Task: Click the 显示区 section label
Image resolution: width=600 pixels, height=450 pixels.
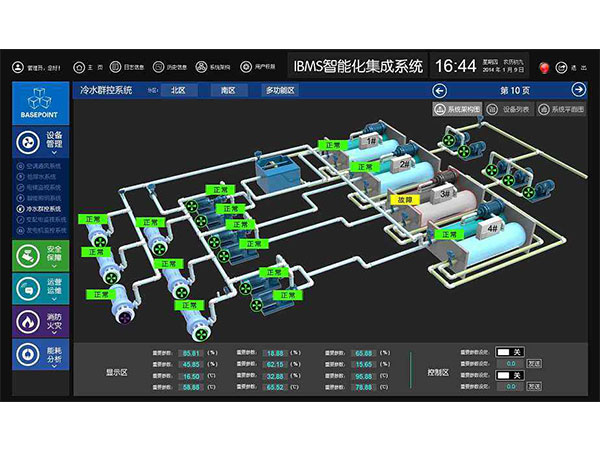Action: (x=117, y=372)
